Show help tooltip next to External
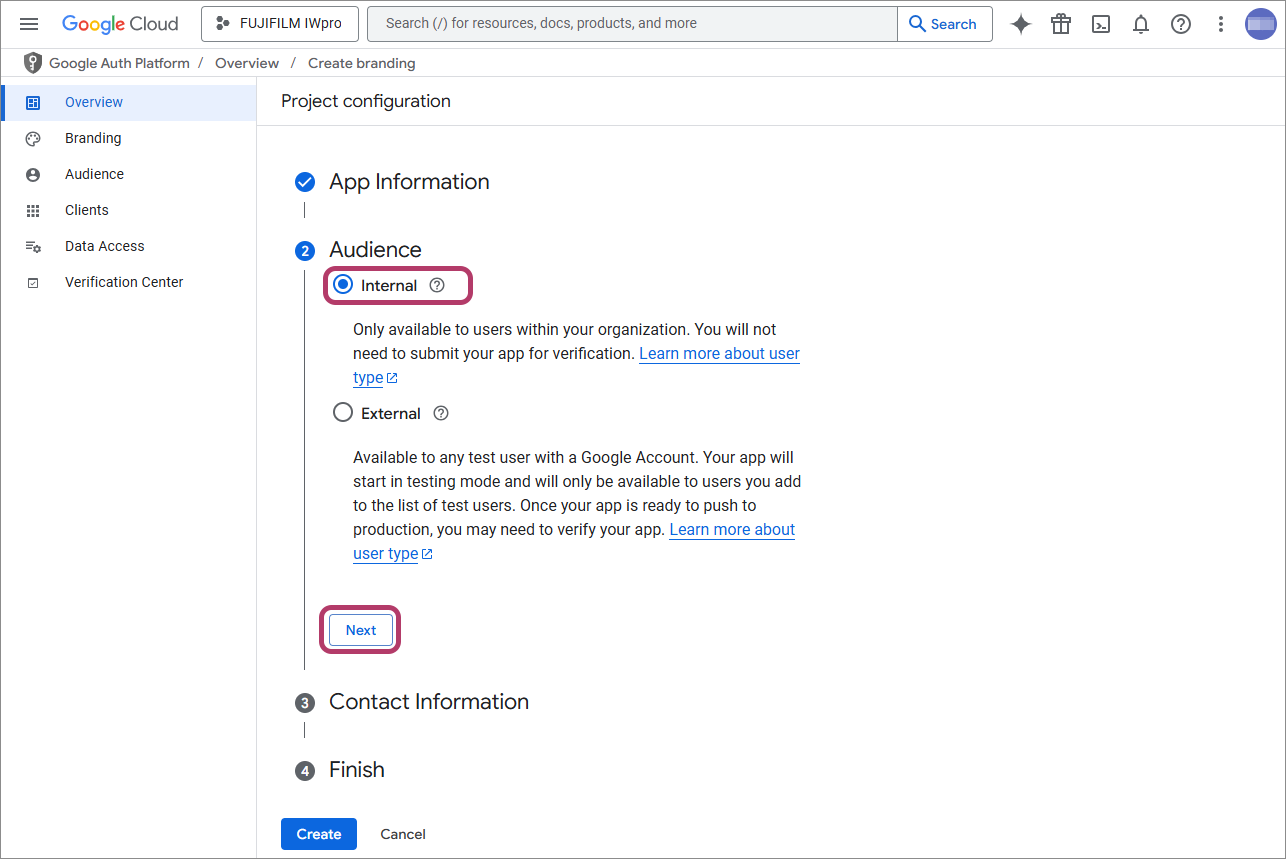The width and height of the screenshot is (1286, 859). tap(441, 414)
